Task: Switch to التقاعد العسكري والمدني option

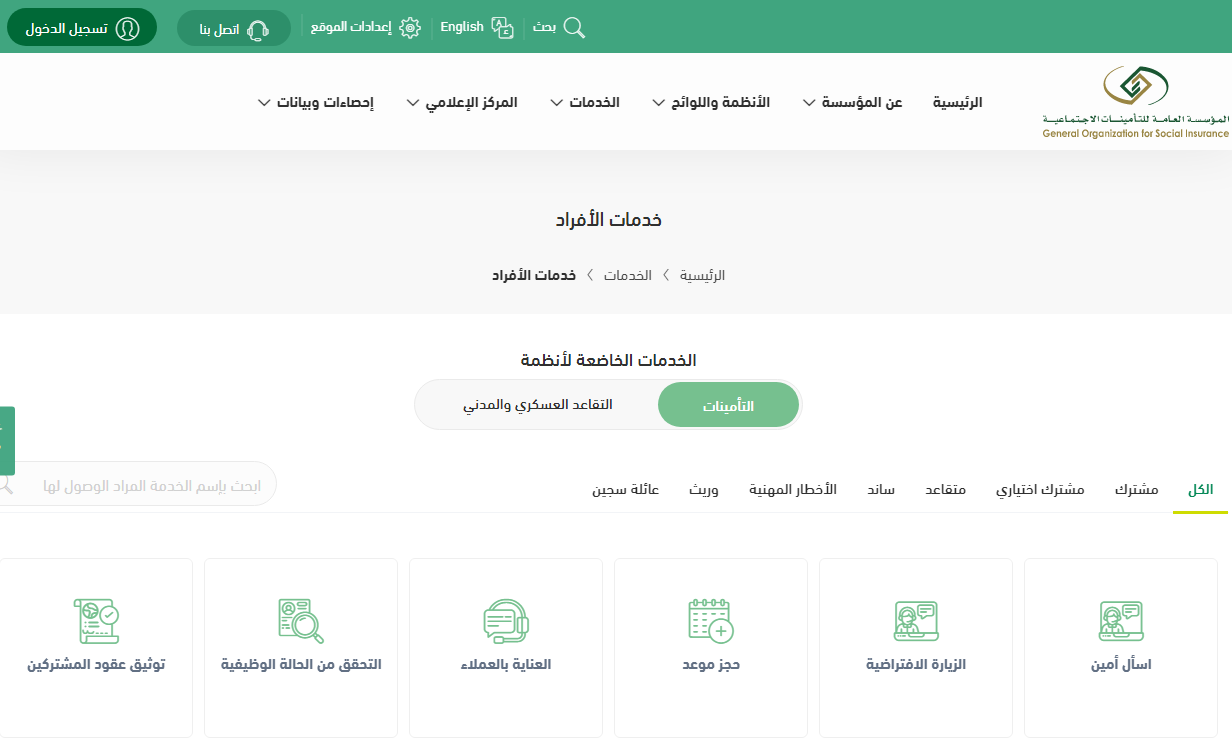Action: tap(537, 405)
